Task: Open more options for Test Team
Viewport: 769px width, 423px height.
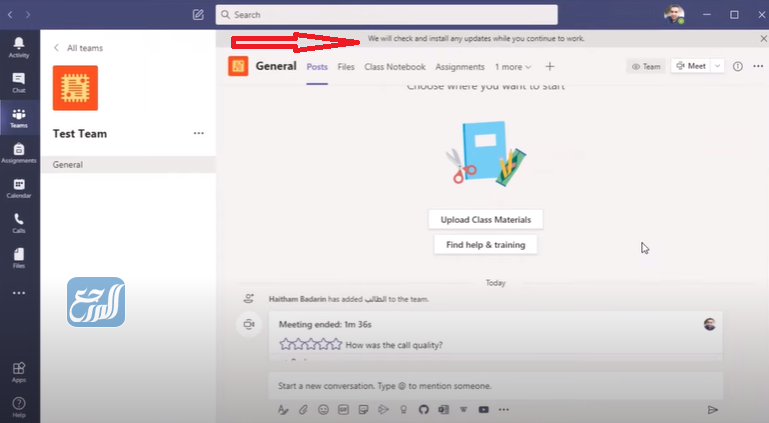Action: 198,133
